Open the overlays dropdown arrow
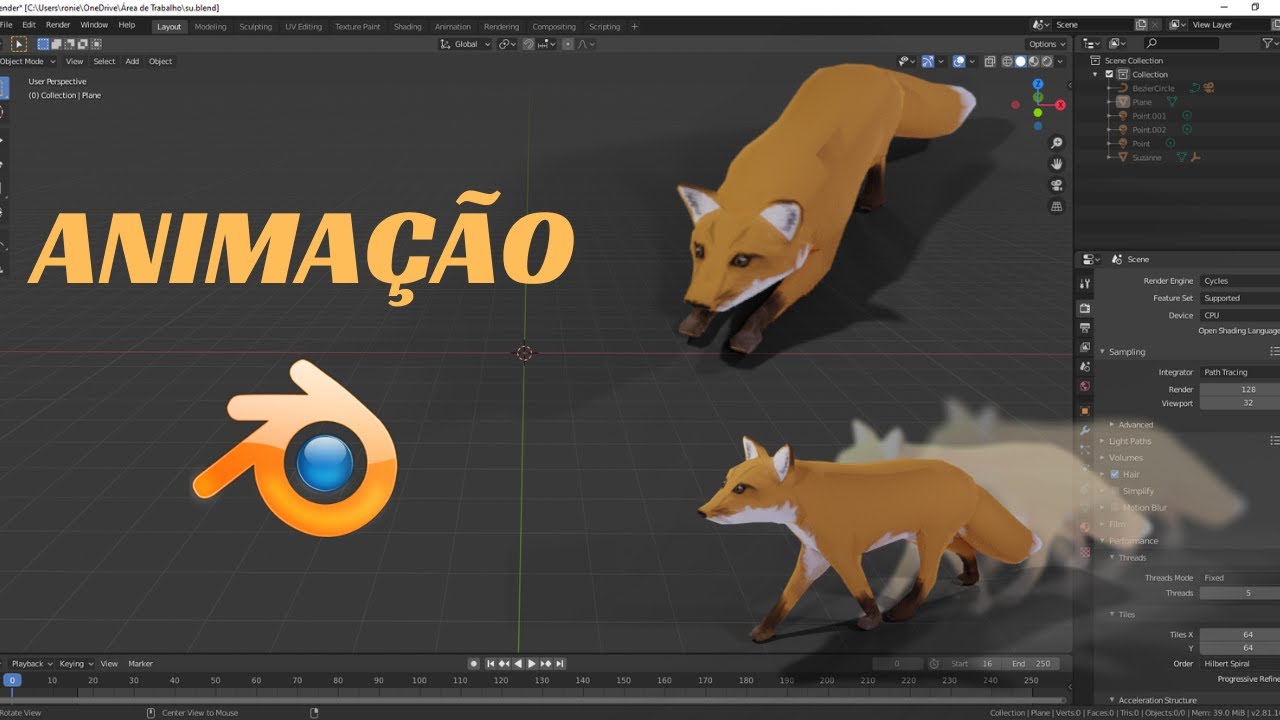 pyautogui.click(x=972, y=61)
